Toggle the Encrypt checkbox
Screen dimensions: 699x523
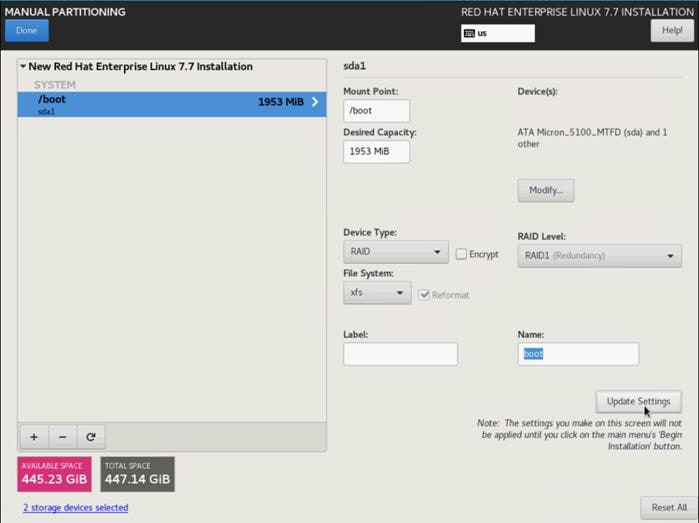[x=461, y=254]
